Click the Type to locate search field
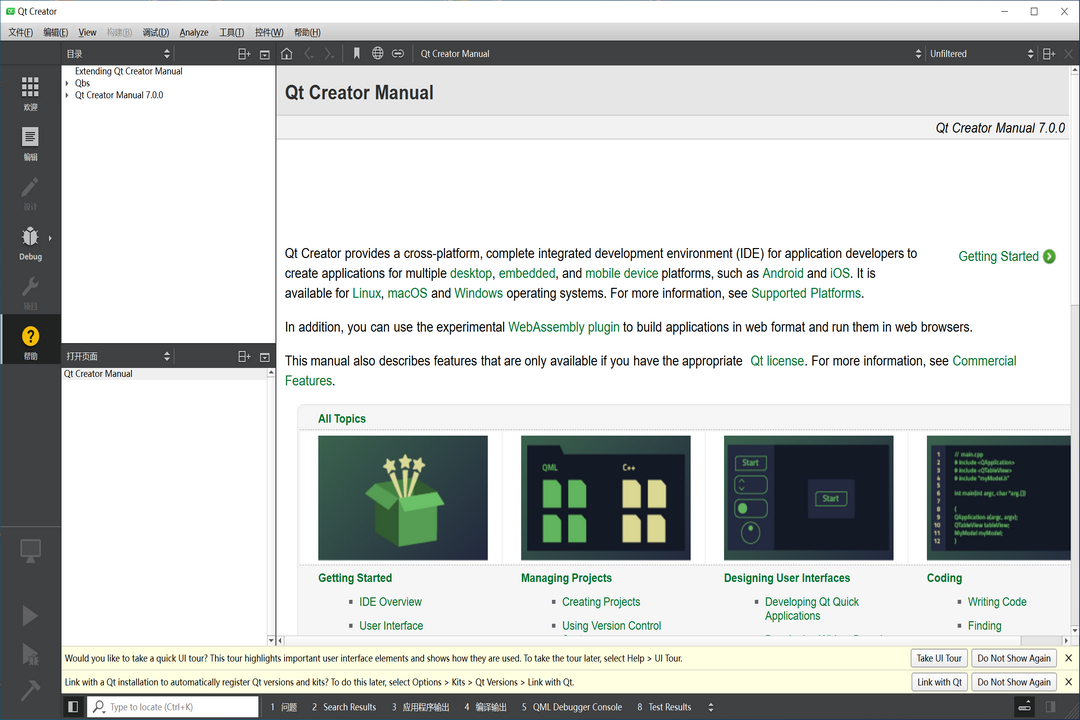This screenshot has height=720, width=1080. click(170, 706)
